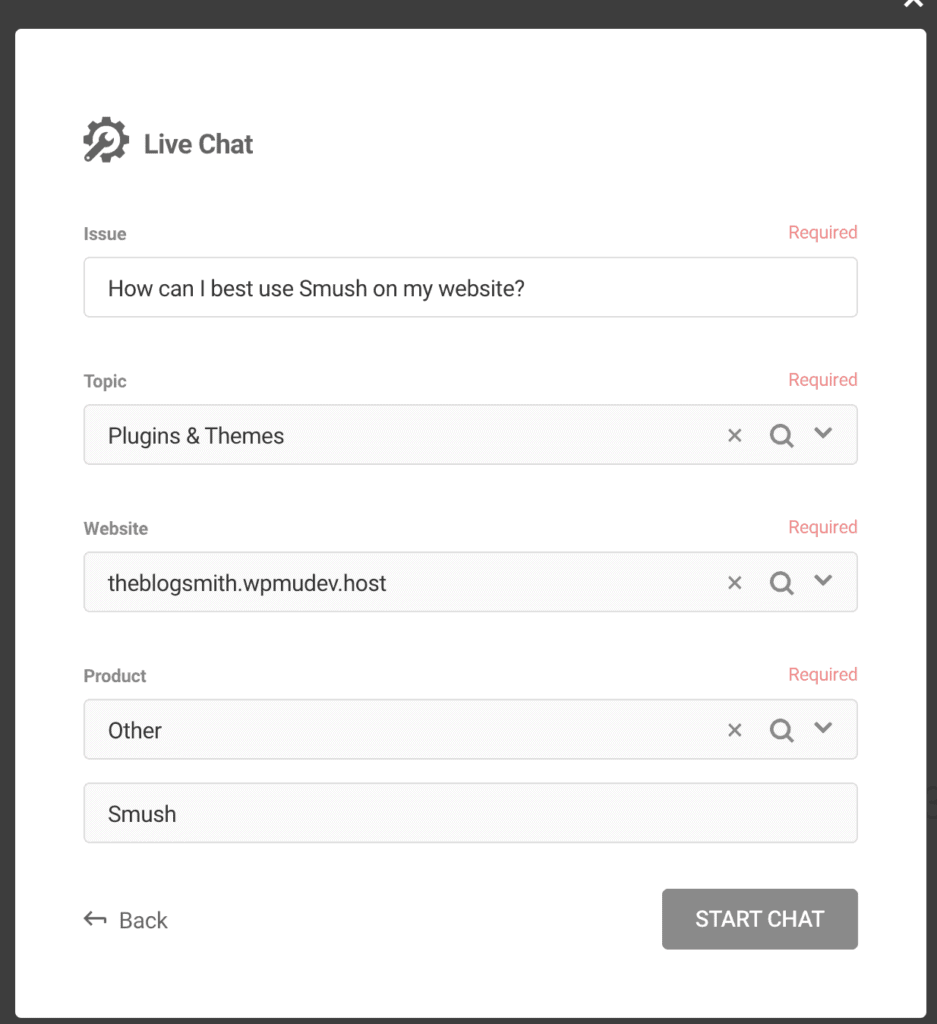Click the search magnifier in the Website field
The height and width of the screenshot is (1024, 937).
click(x=781, y=582)
